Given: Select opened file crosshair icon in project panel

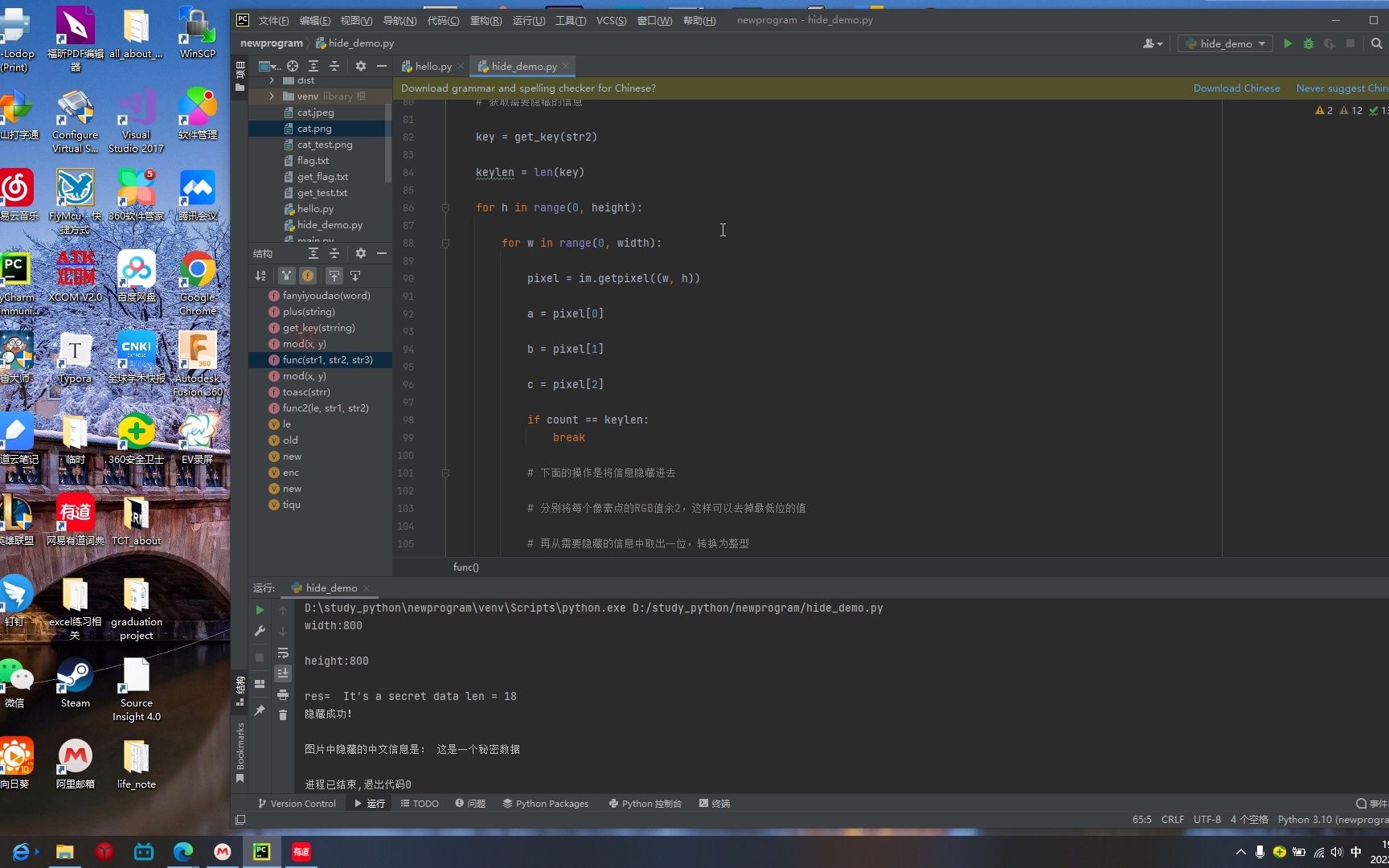Looking at the screenshot, I should [293, 66].
